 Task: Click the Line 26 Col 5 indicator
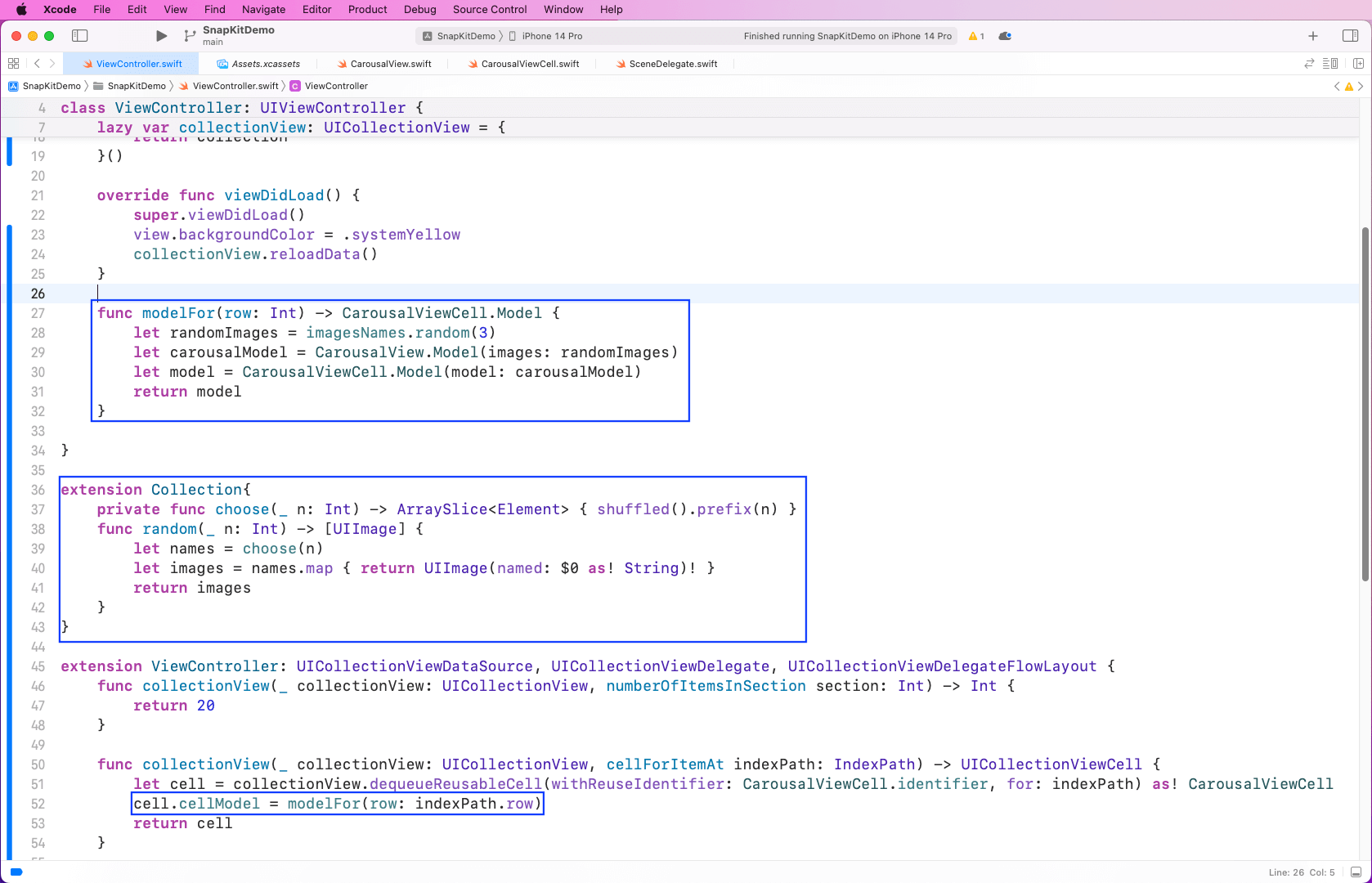[1301, 872]
